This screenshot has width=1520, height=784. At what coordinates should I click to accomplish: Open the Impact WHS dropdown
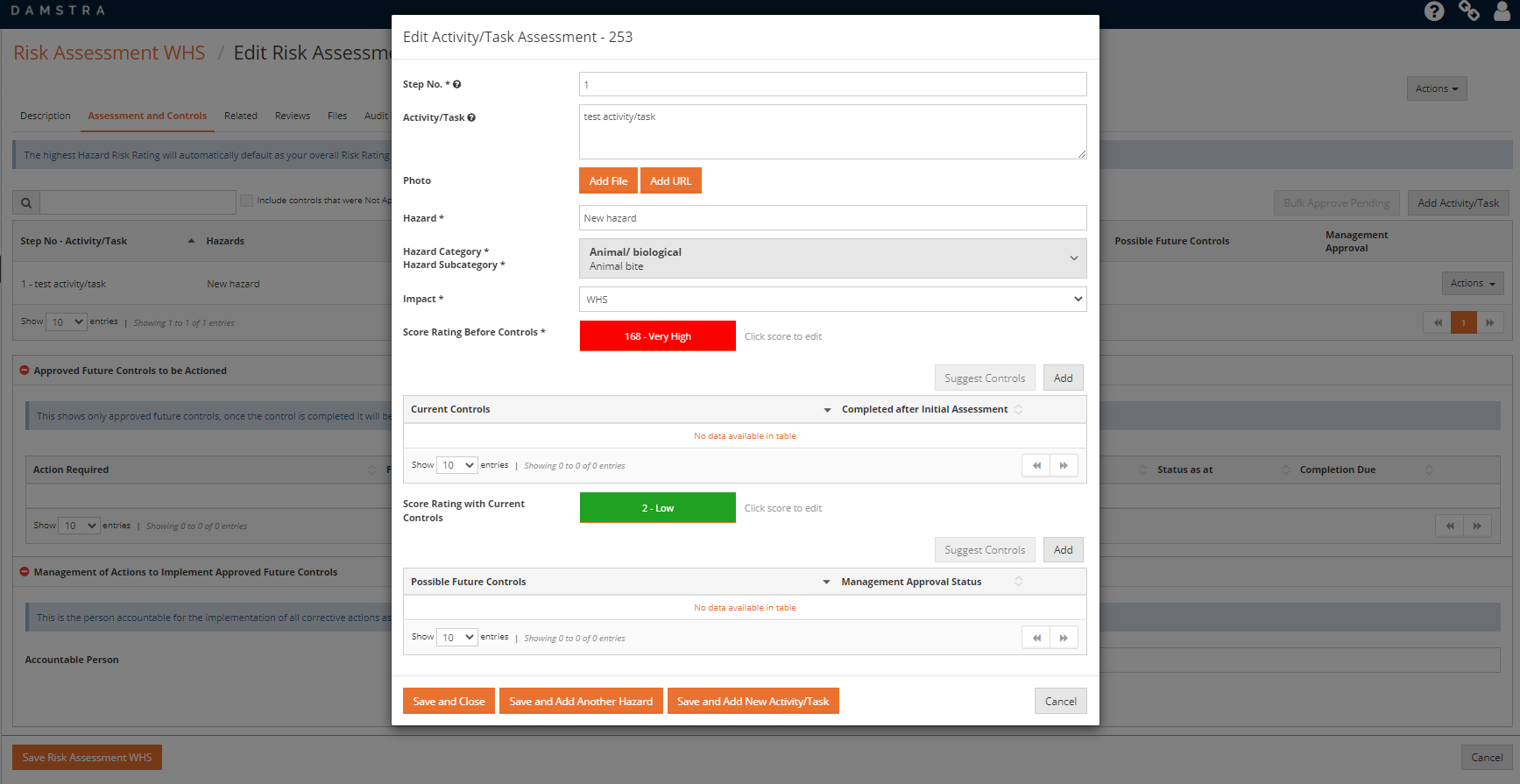pyautogui.click(x=832, y=300)
